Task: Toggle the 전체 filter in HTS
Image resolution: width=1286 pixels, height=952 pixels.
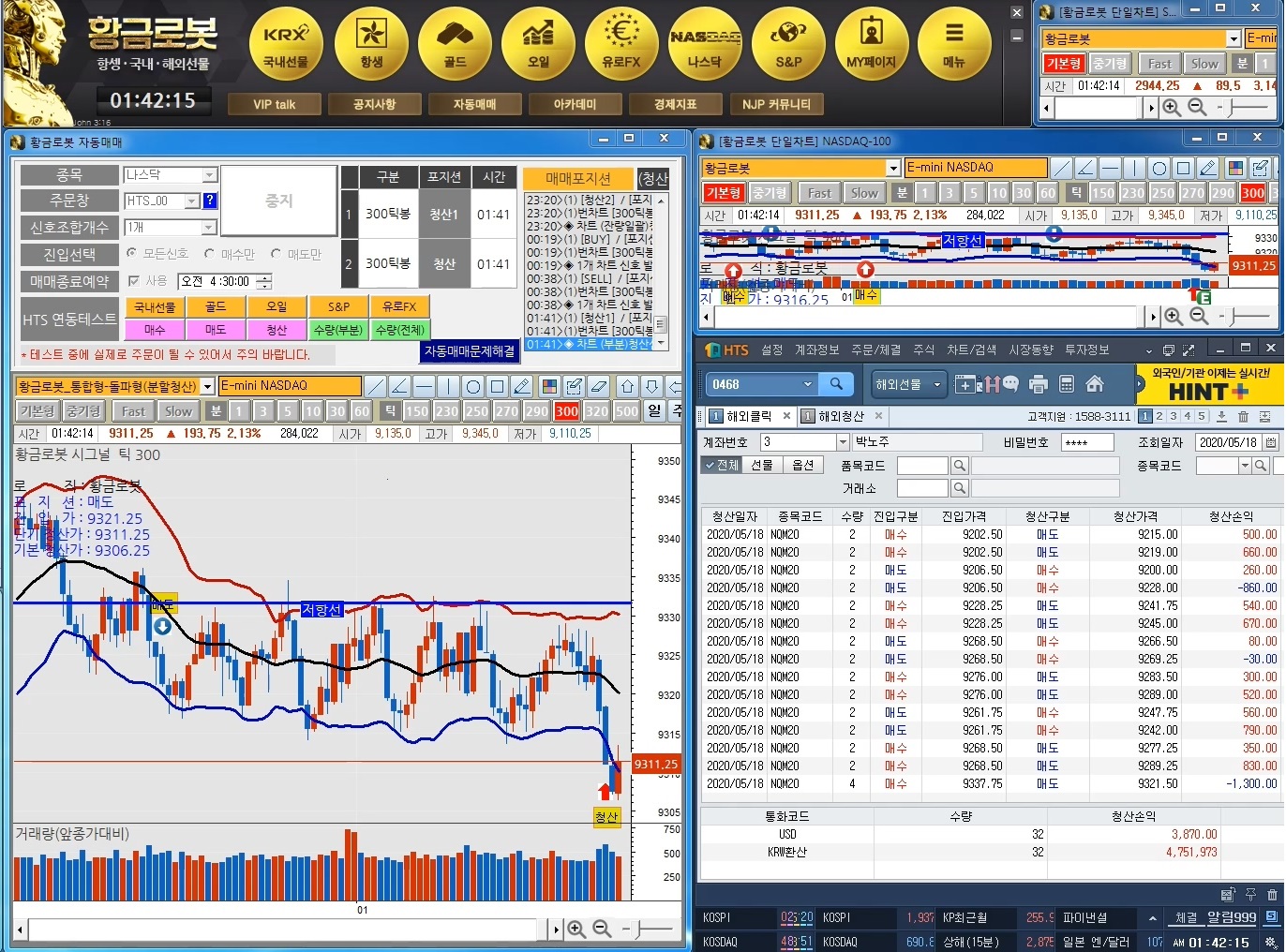Action: [x=723, y=465]
